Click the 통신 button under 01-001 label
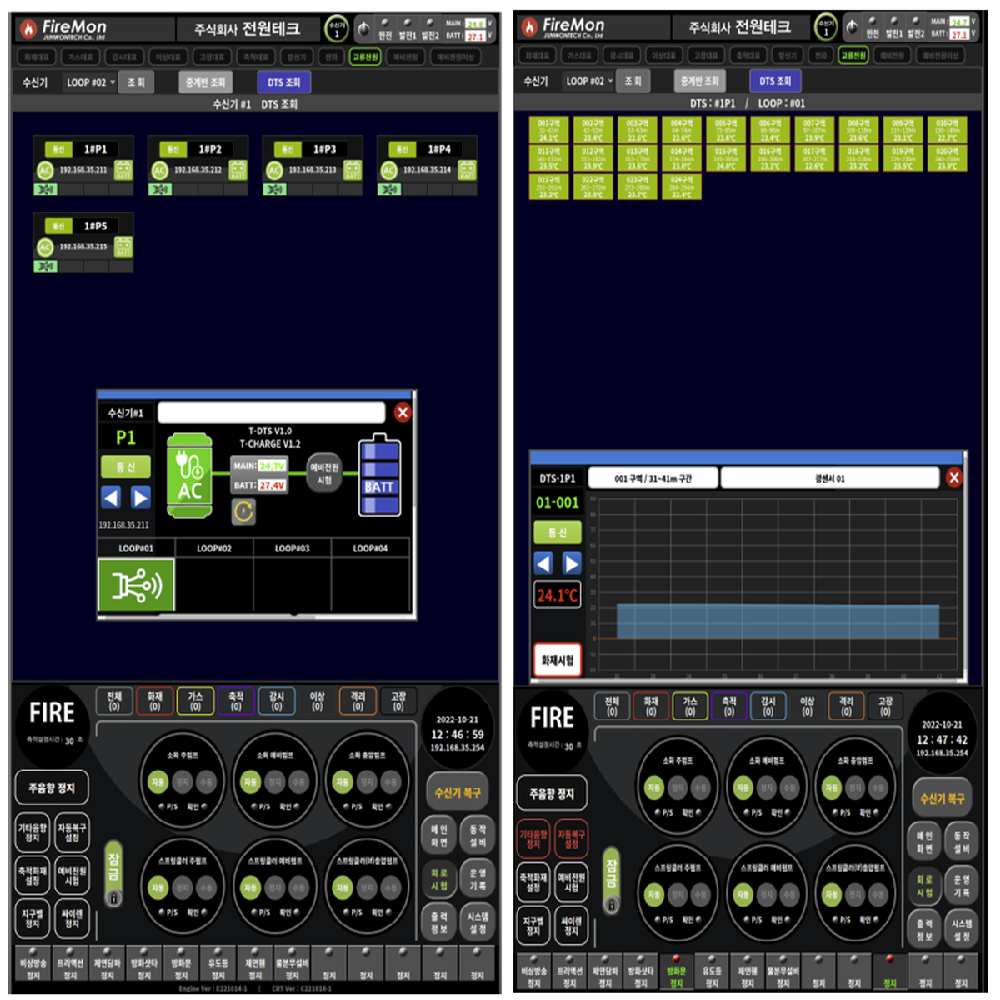The width and height of the screenshot is (1000, 1000). pos(557,531)
